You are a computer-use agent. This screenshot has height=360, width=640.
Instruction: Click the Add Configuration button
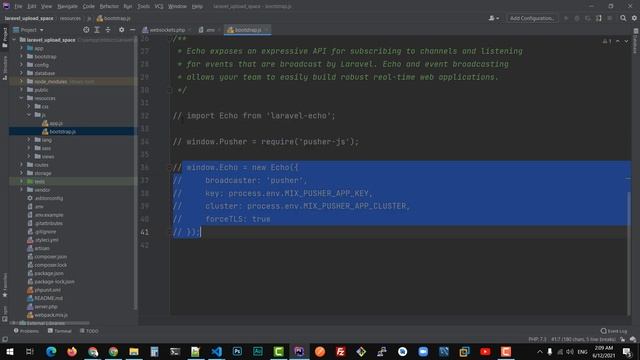pyautogui.click(x=532, y=18)
